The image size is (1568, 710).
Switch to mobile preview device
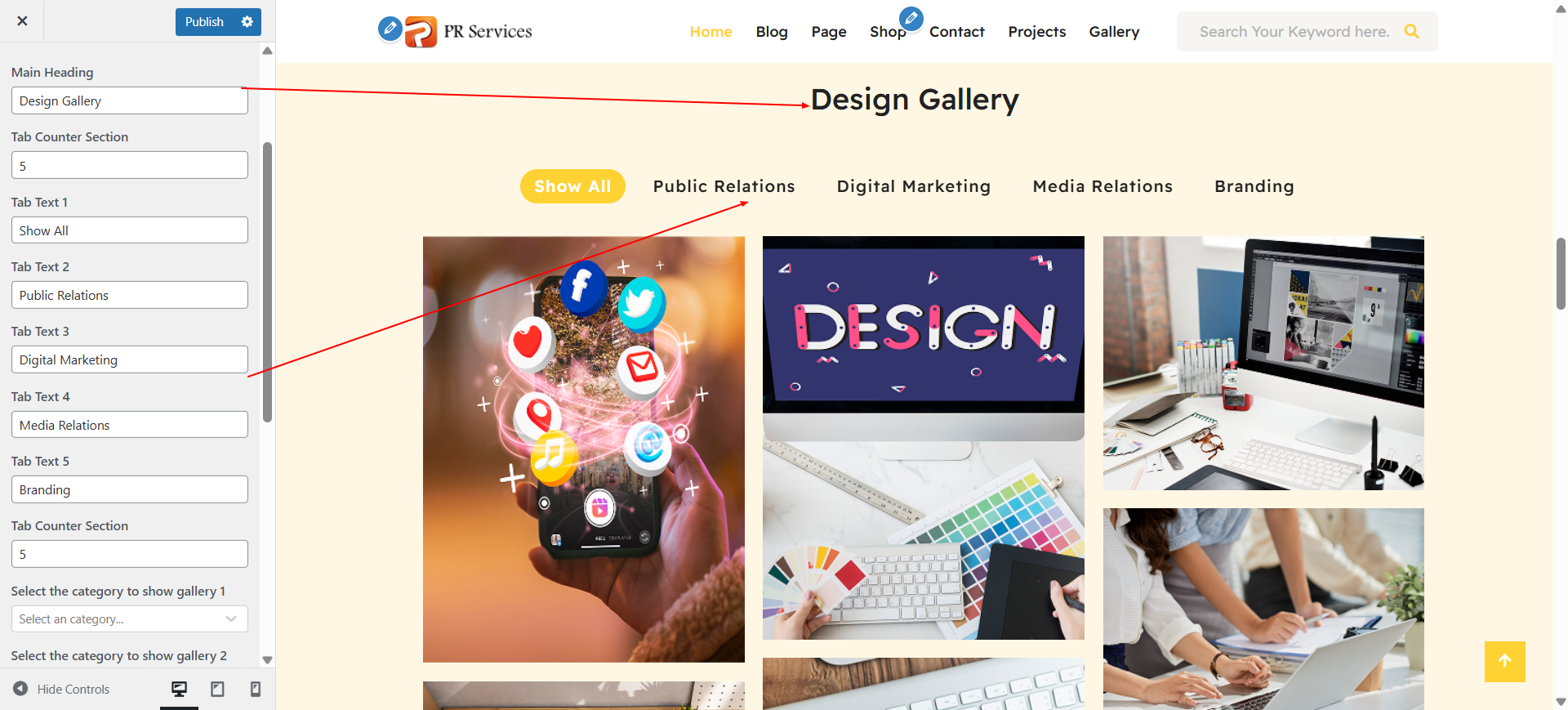tap(256, 689)
